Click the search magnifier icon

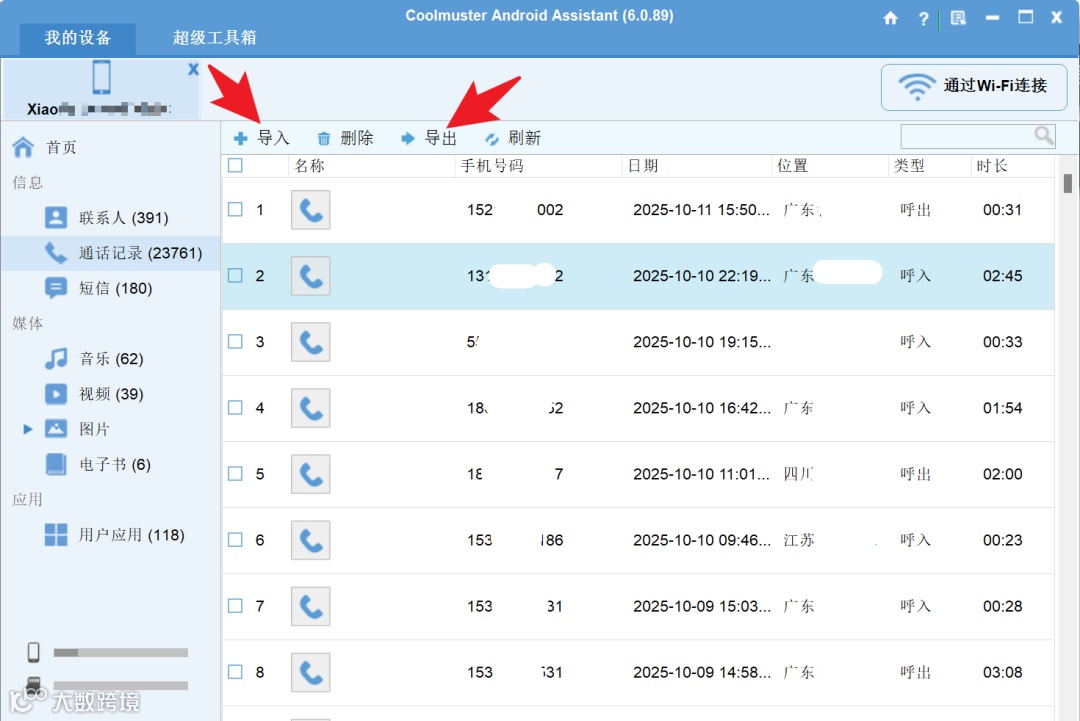coord(1044,135)
